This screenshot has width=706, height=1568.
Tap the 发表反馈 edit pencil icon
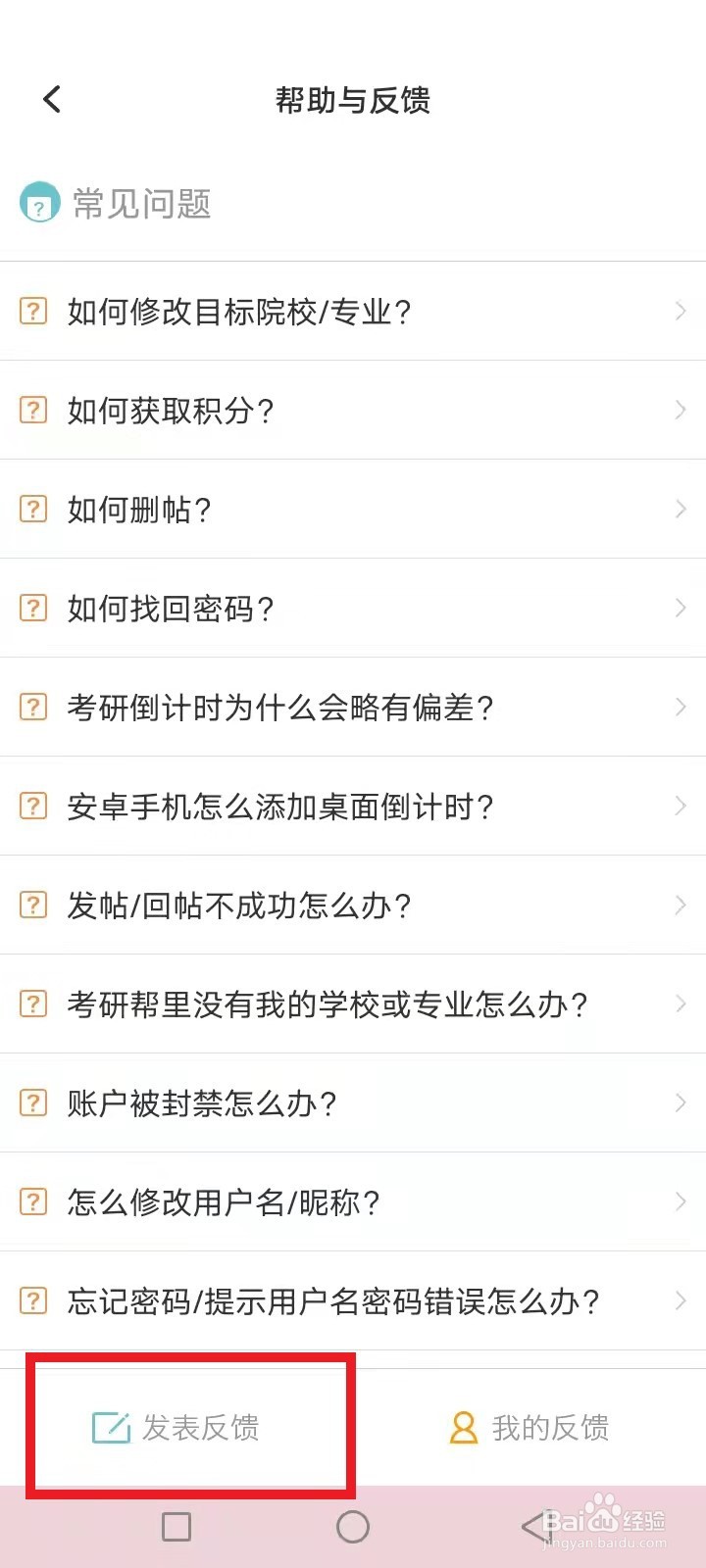click(111, 1428)
